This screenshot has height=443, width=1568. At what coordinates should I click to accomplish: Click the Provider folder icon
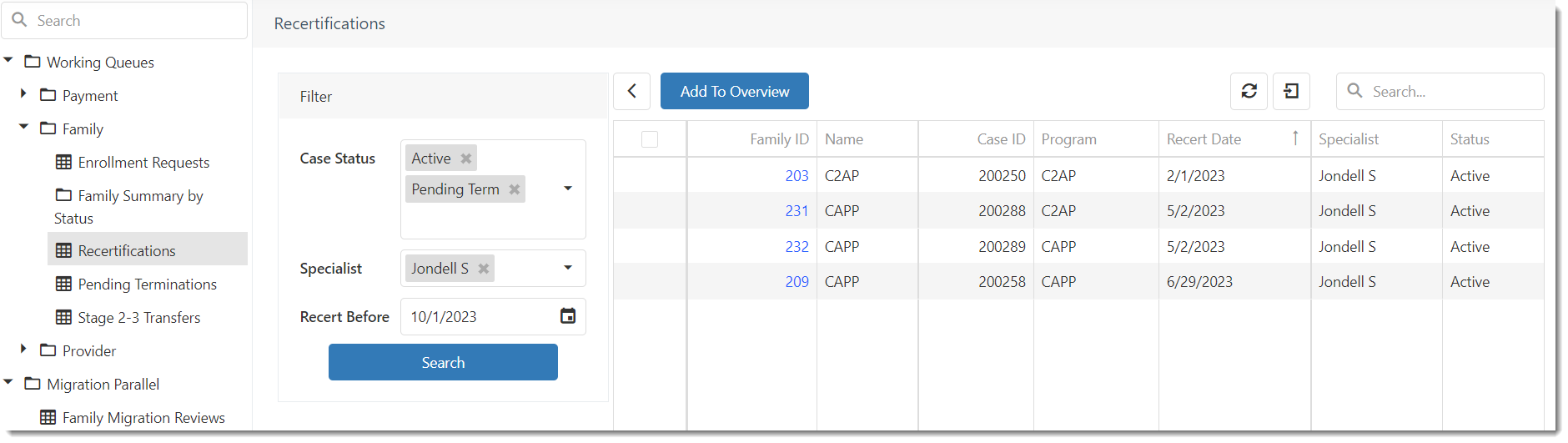tap(48, 350)
